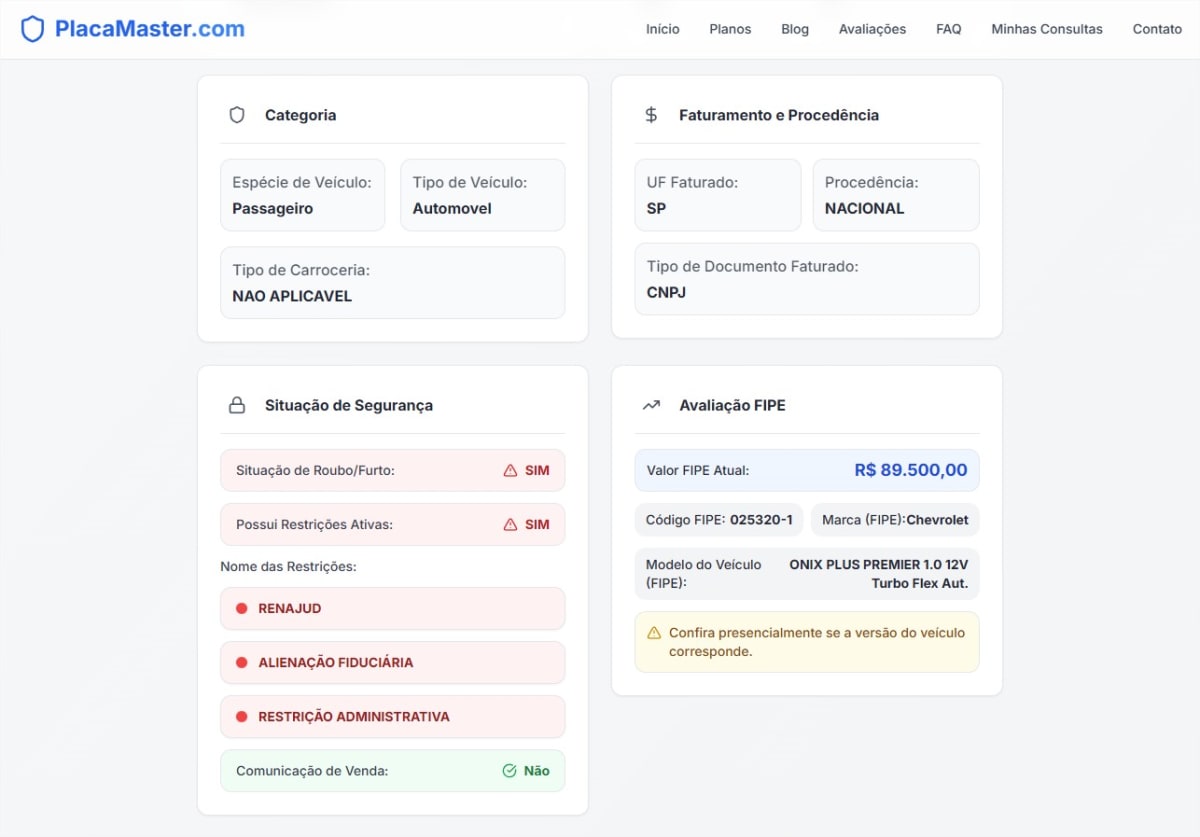The image size is (1200, 837).
Task: Click the RENAJUD restriction label
Action: point(290,608)
